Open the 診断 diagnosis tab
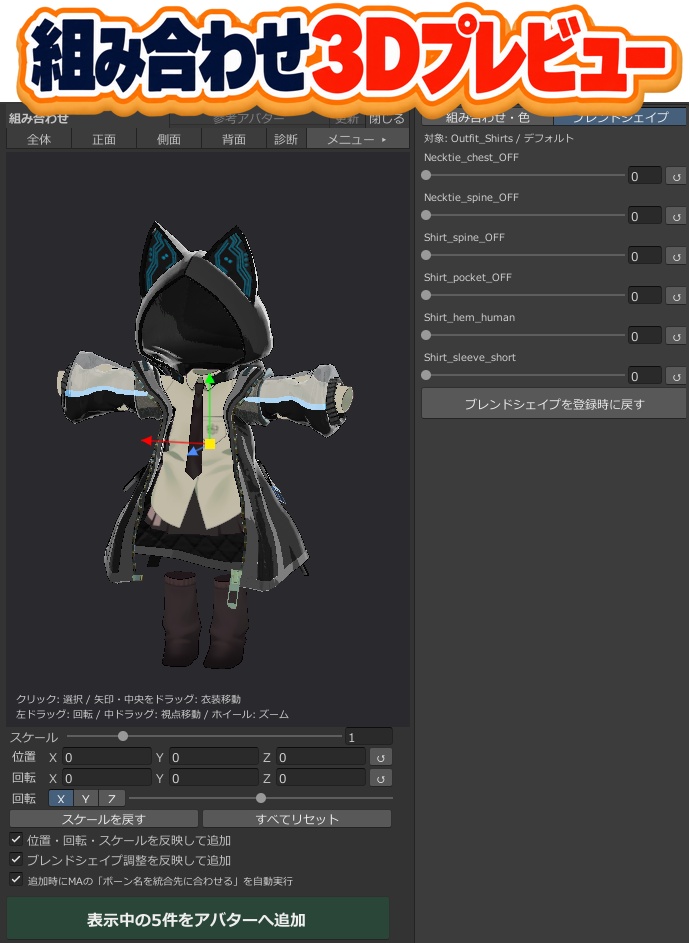 click(286, 140)
